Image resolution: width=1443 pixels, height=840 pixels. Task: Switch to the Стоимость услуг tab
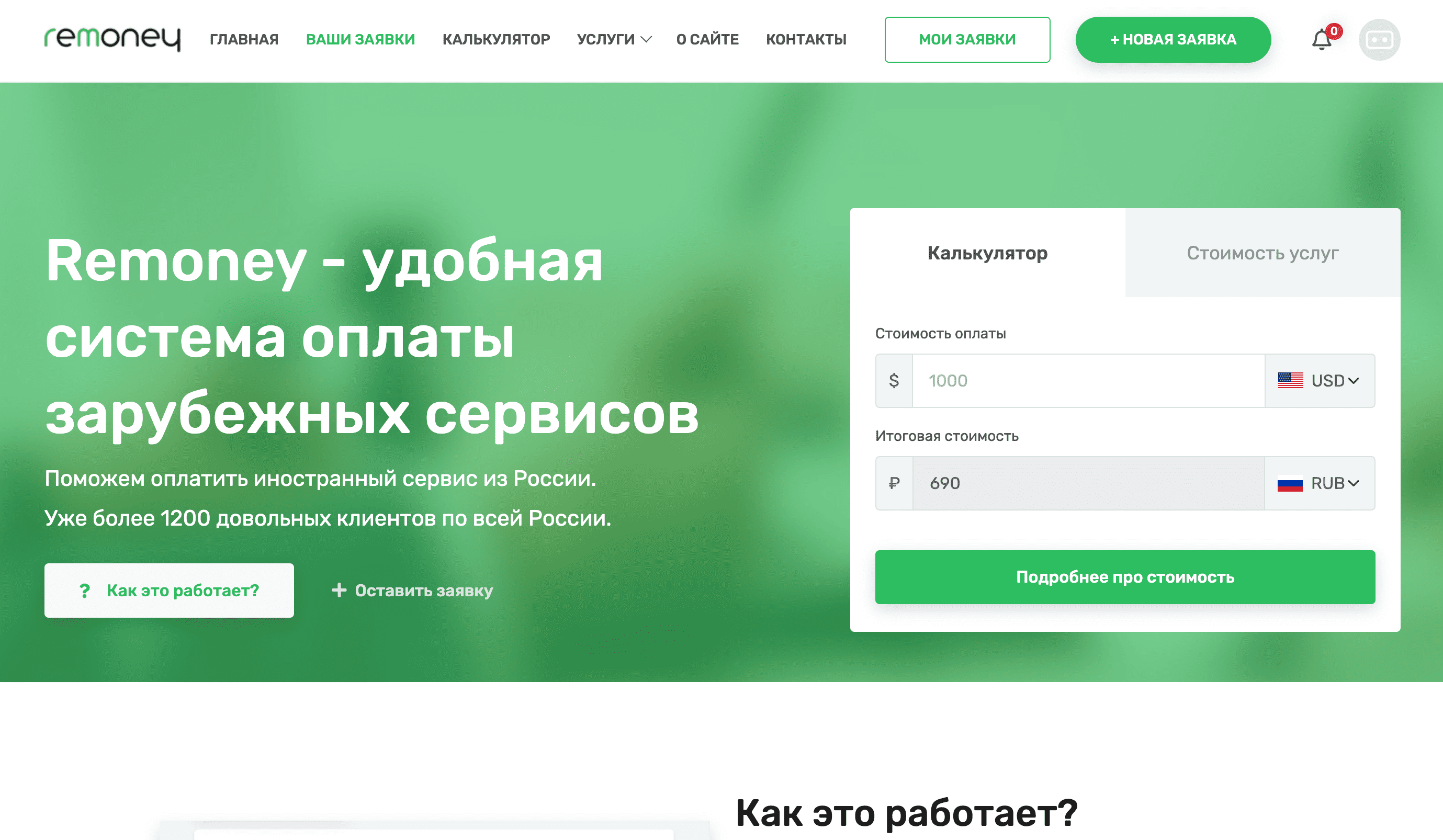click(1262, 253)
